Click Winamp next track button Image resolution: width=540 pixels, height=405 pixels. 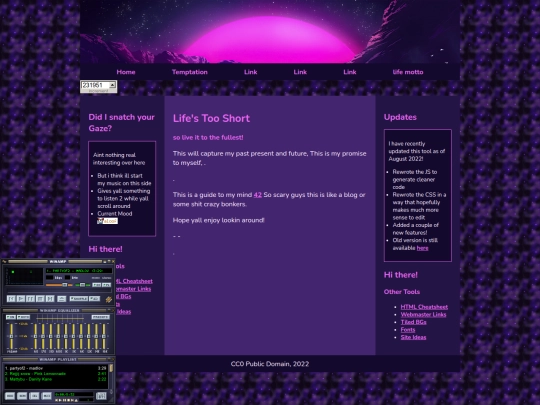click(50, 299)
